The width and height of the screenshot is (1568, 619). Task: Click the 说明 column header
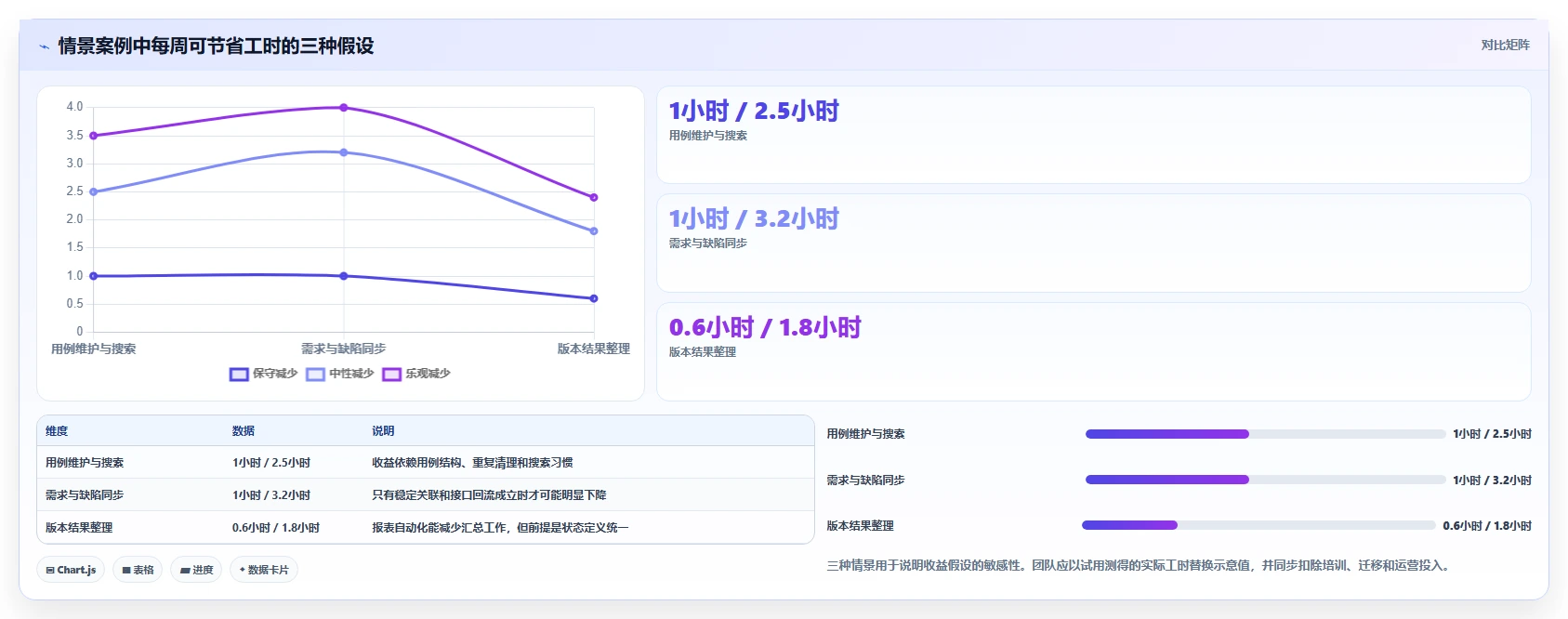pos(383,431)
